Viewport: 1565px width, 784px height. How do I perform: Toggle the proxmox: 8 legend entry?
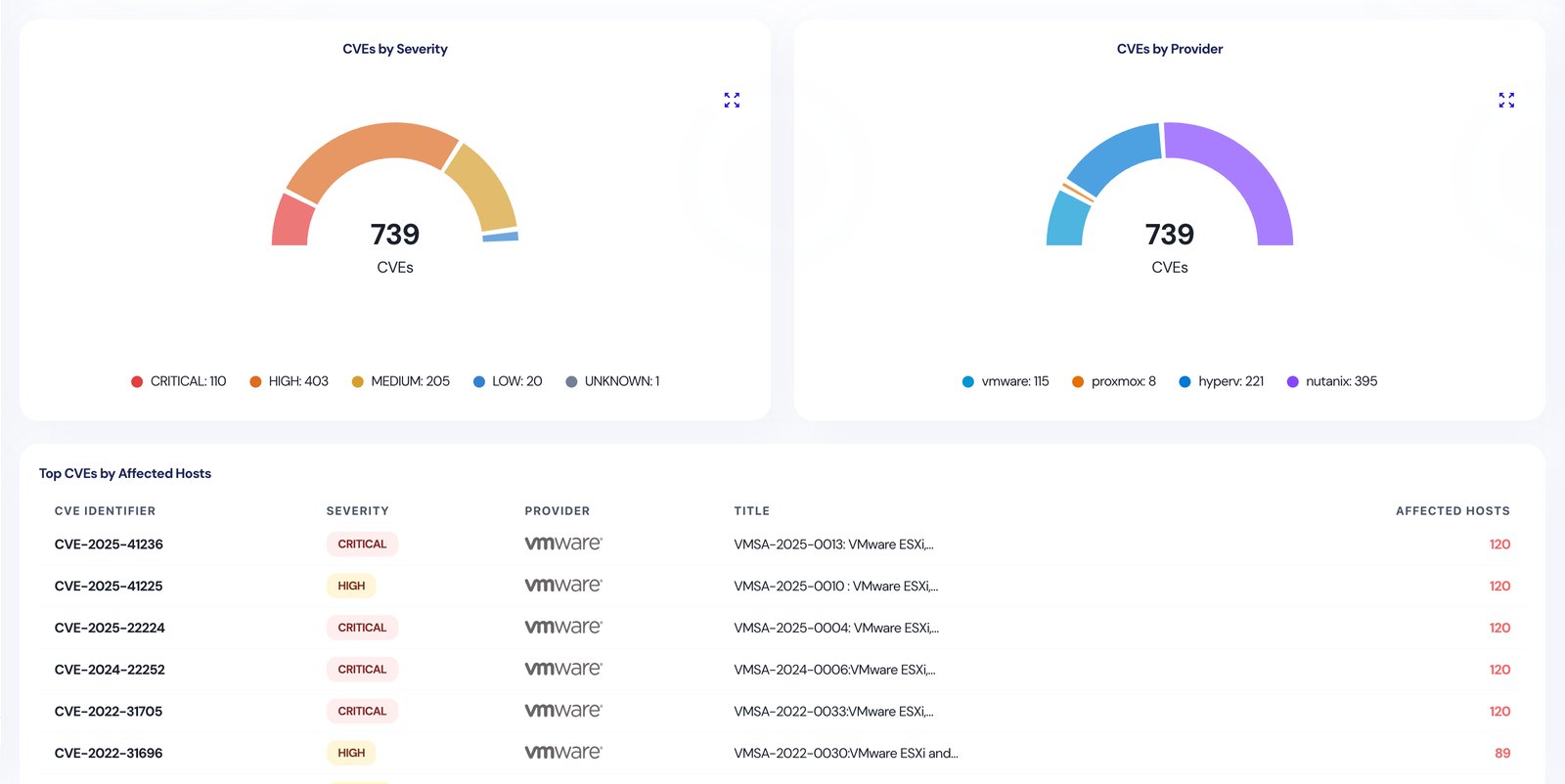coord(1114,381)
